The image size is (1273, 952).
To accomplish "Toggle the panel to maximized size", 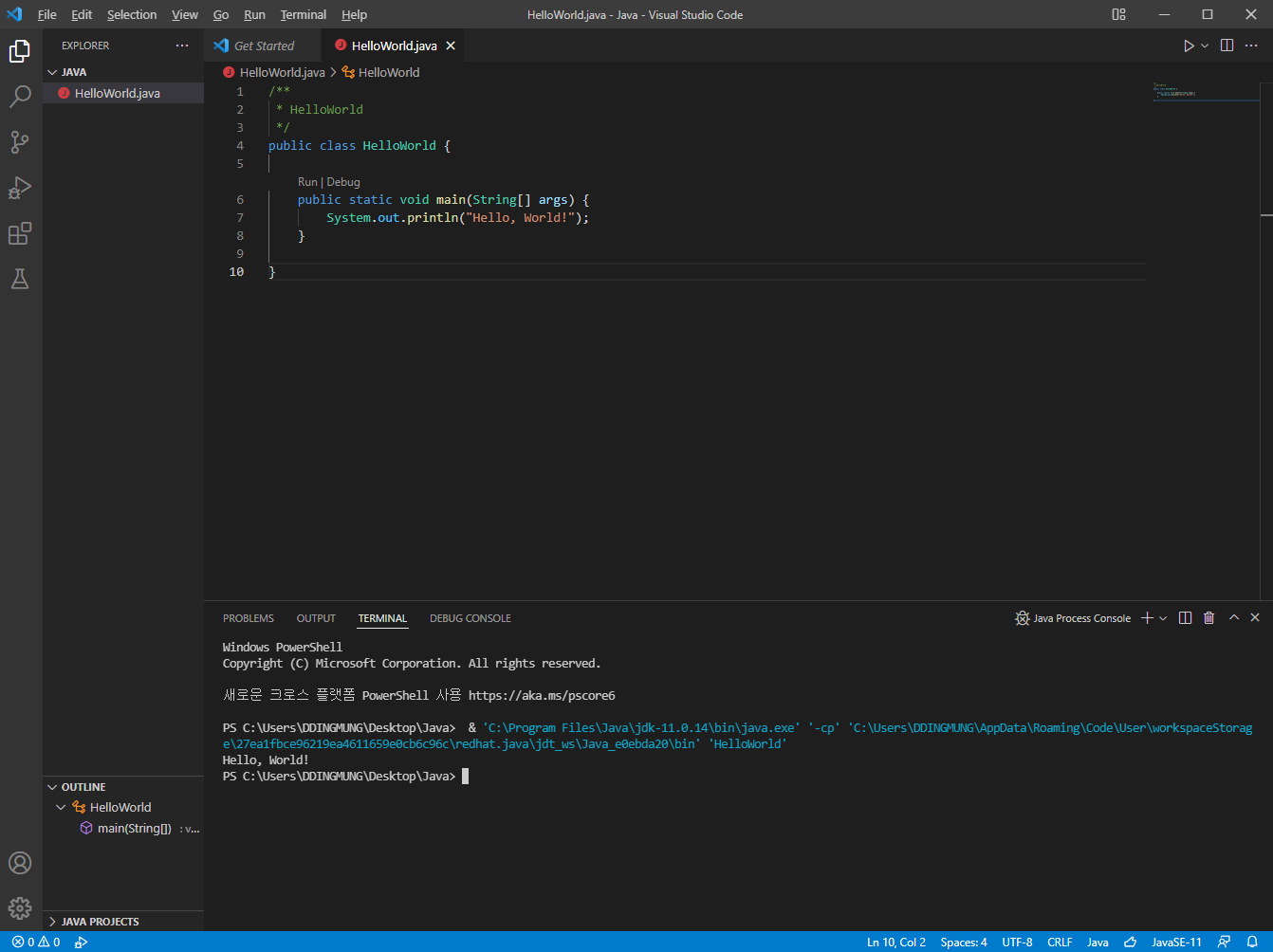I will [1233, 617].
